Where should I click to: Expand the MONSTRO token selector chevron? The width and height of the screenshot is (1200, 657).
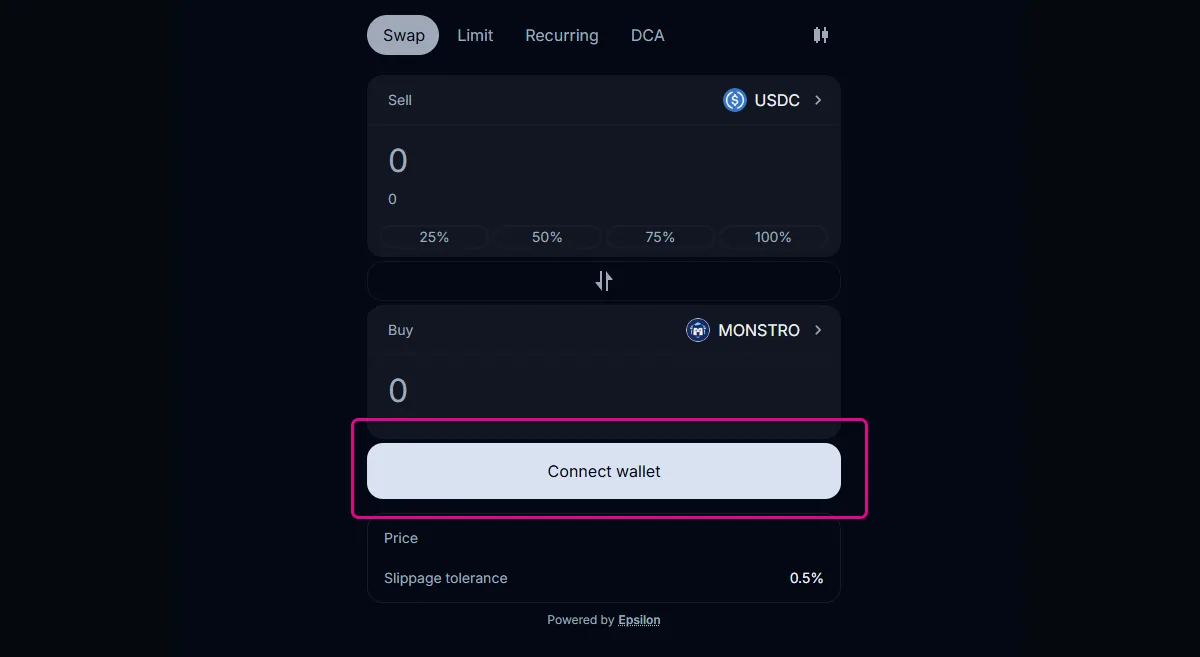pos(818,330)
